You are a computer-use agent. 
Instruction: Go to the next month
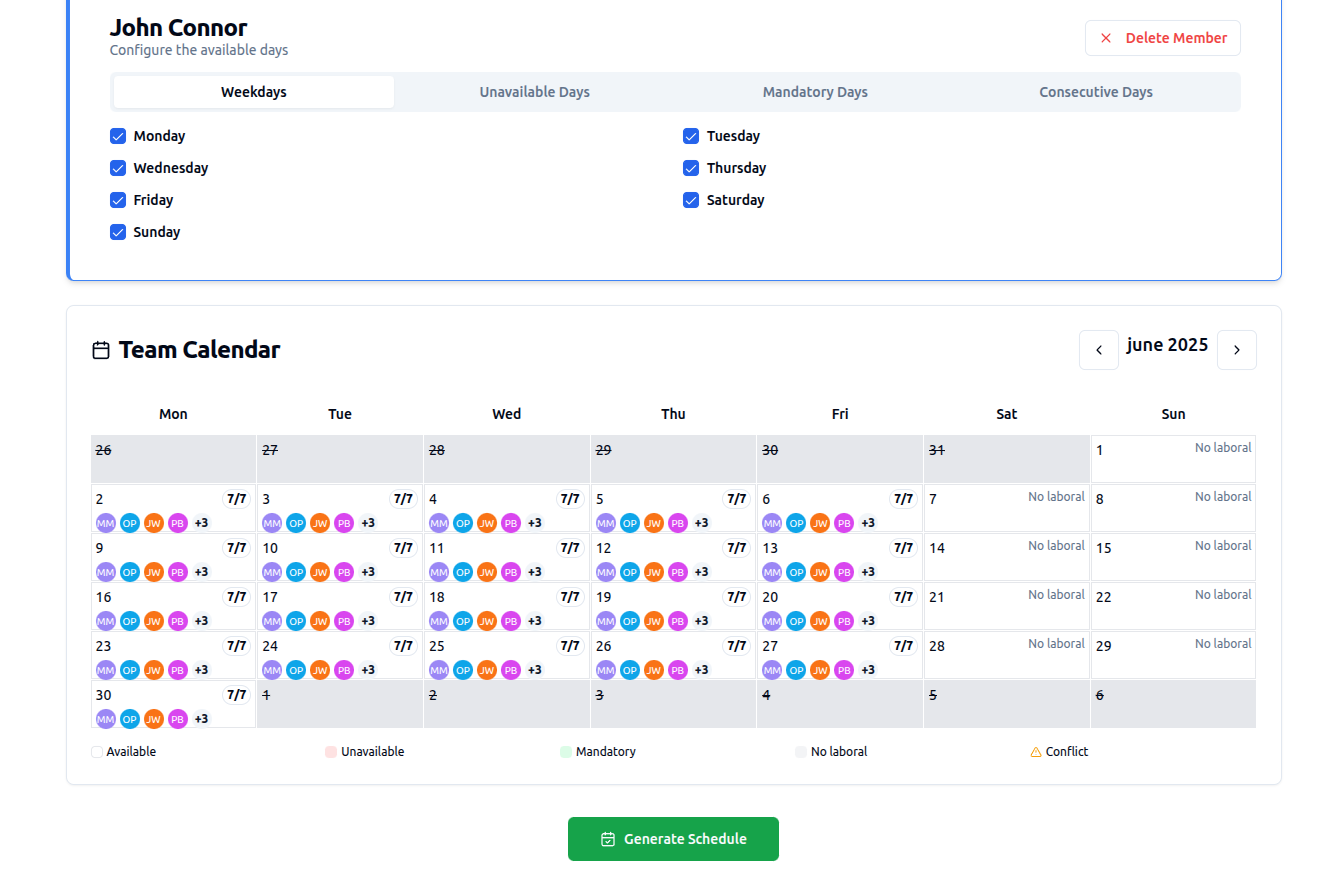(x=1236, y=350)
